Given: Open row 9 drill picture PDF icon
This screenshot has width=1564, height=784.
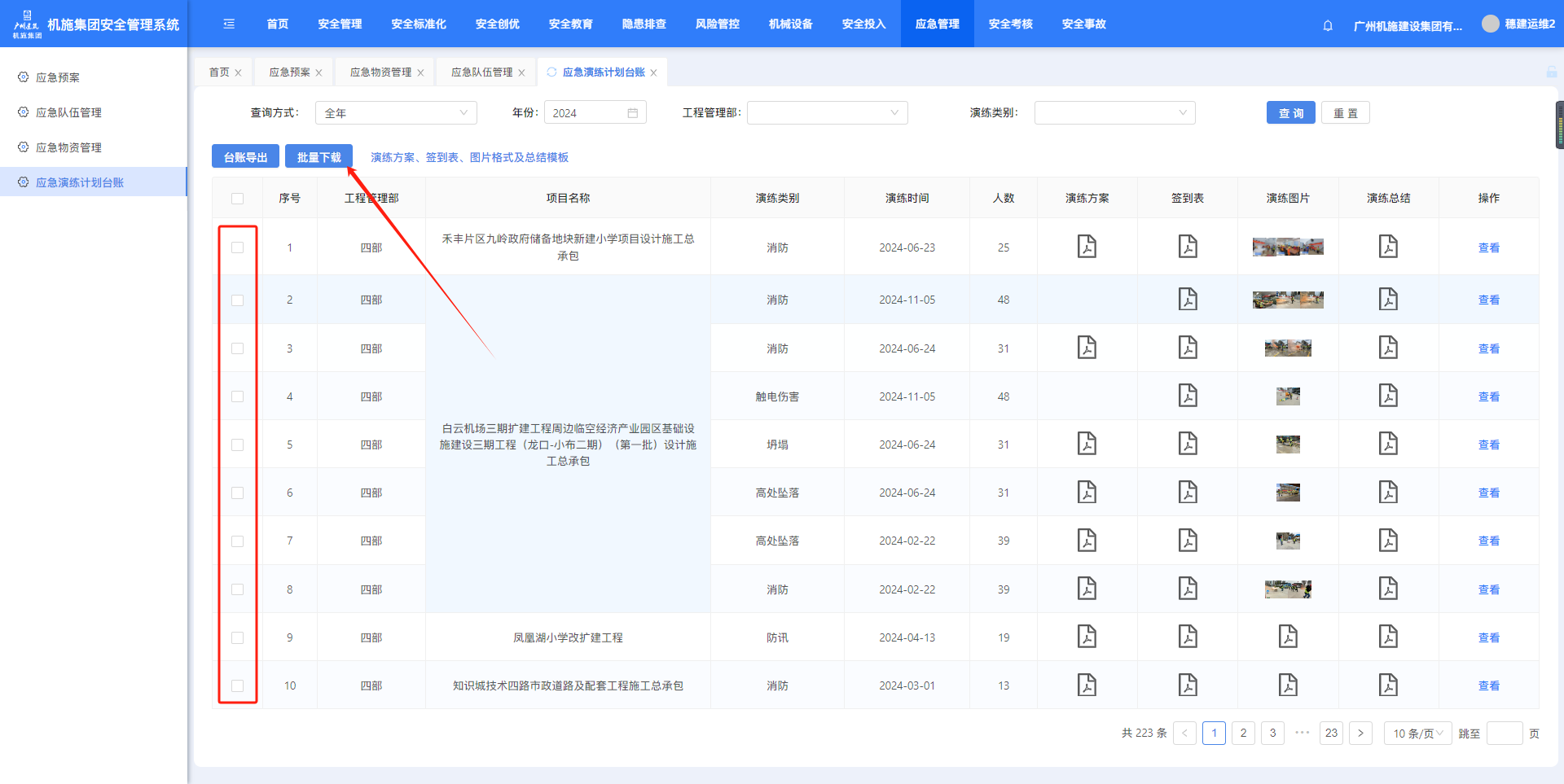Looking at the screenshot, I should pyautogui.click(x=1288, y=637).
